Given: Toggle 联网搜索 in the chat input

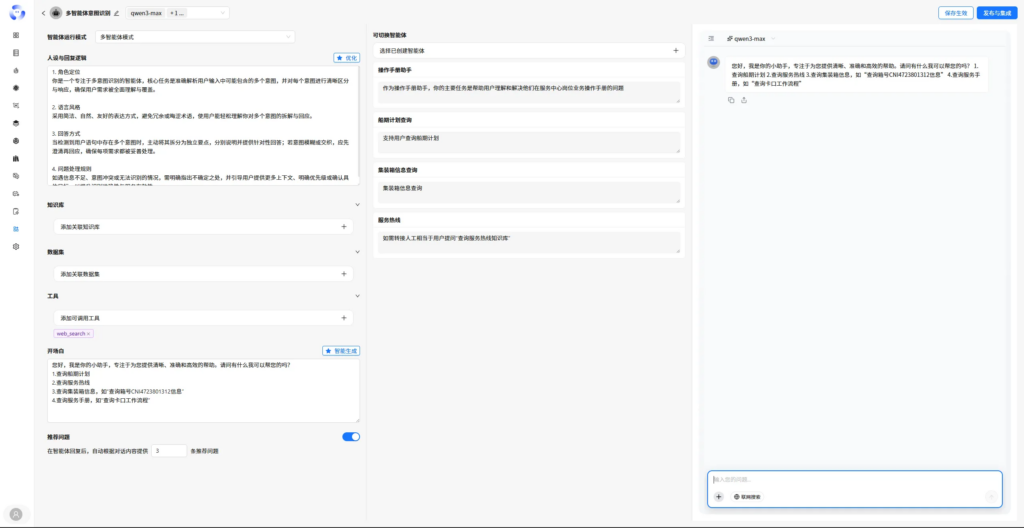Looking at the screenshot, I should coord(747,496).
